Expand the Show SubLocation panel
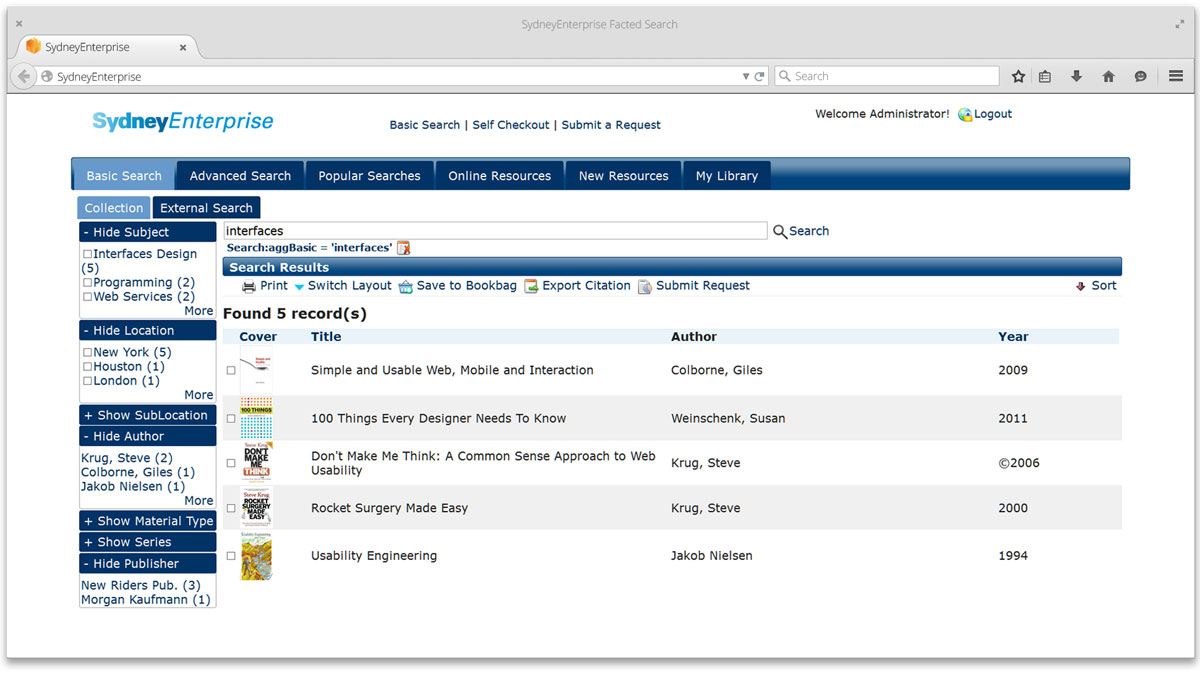 coord(148,415)
